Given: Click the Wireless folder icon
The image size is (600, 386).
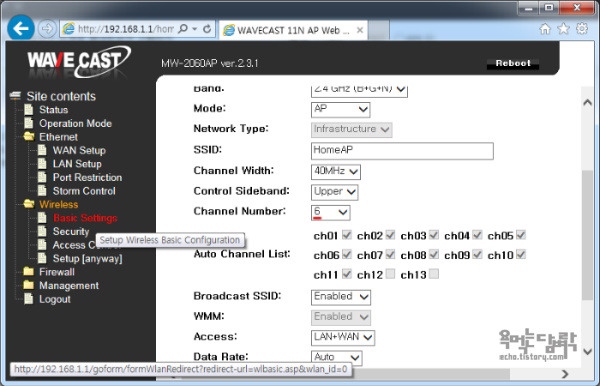Looking at the screenshot, I should (29, 204).
